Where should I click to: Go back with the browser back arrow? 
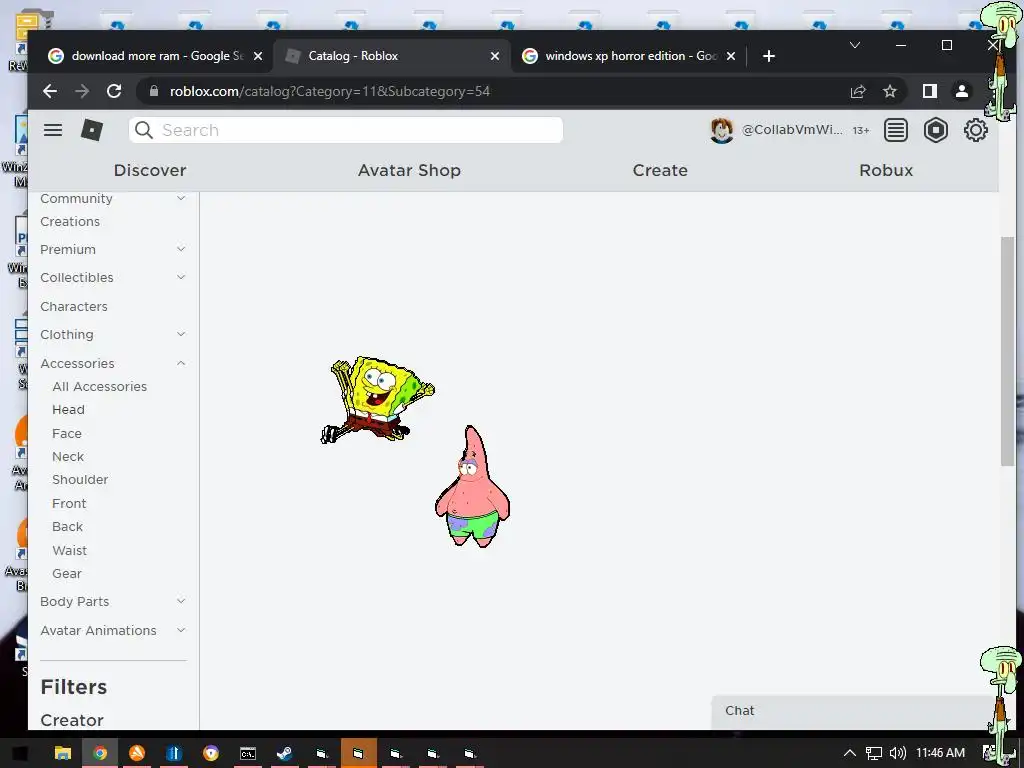click(x=50, y=91)
